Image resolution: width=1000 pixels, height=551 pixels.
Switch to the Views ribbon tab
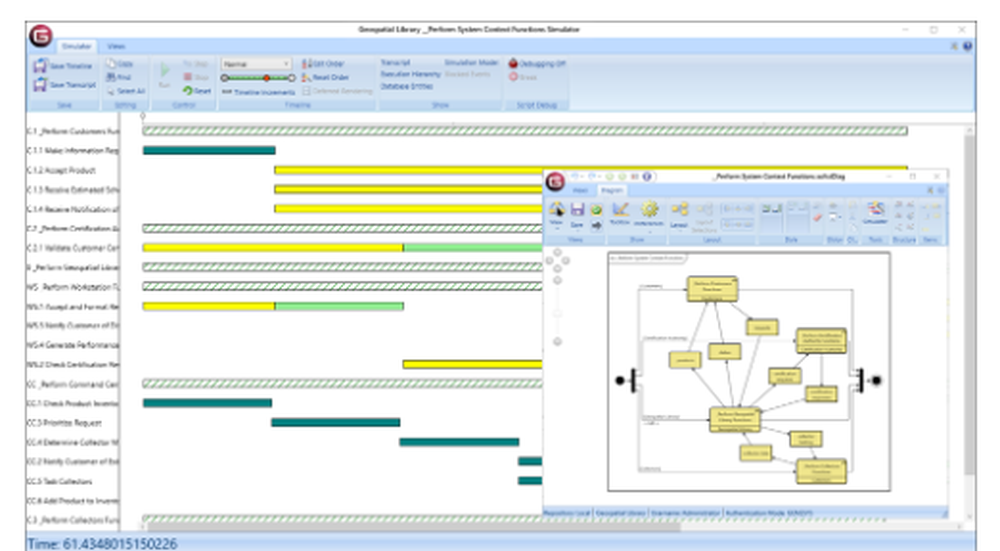[x=115, y=46]
